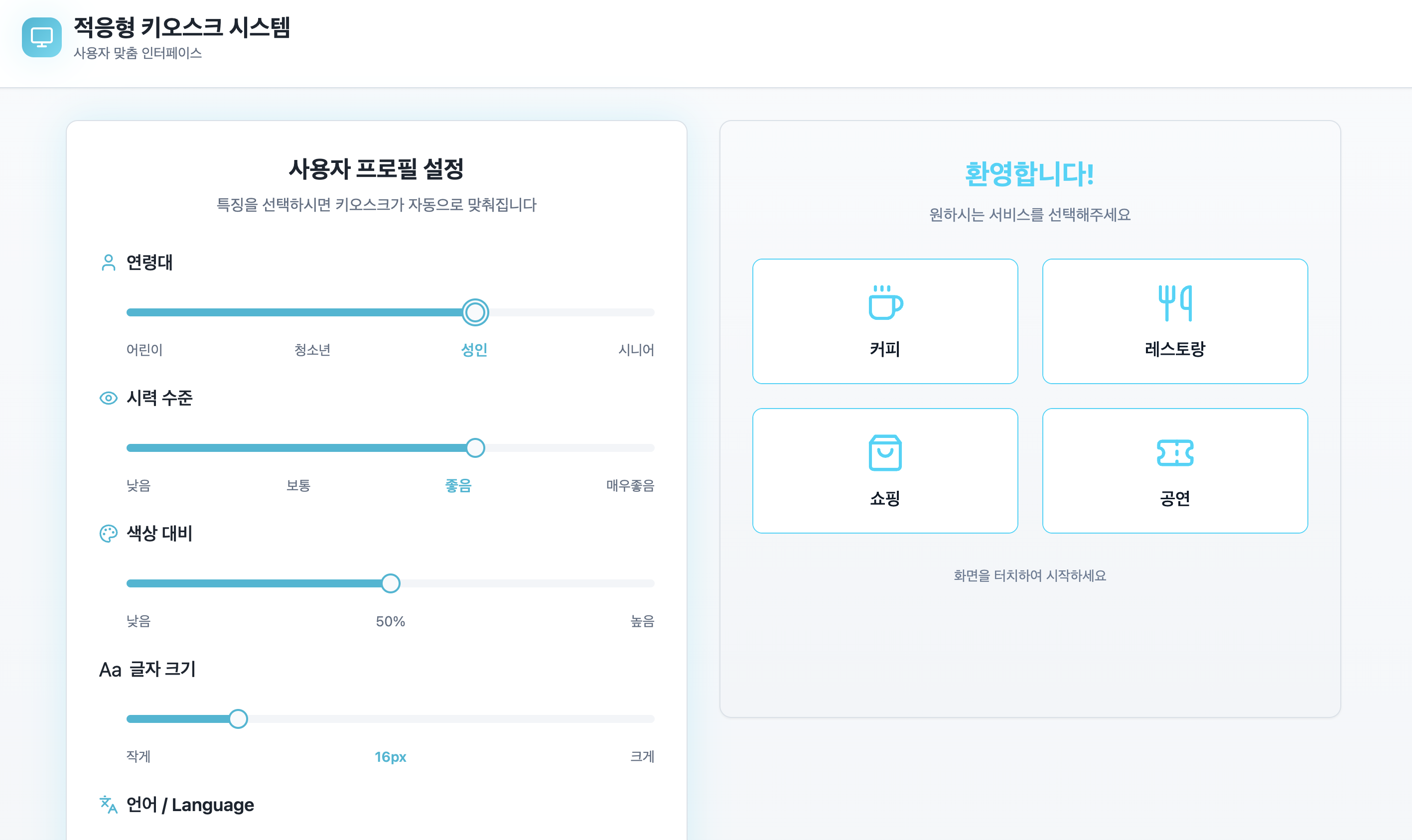1412x840 pixels.
Task: Click the eye icon next to 시력 수준
Action: (x=108, y=398)
